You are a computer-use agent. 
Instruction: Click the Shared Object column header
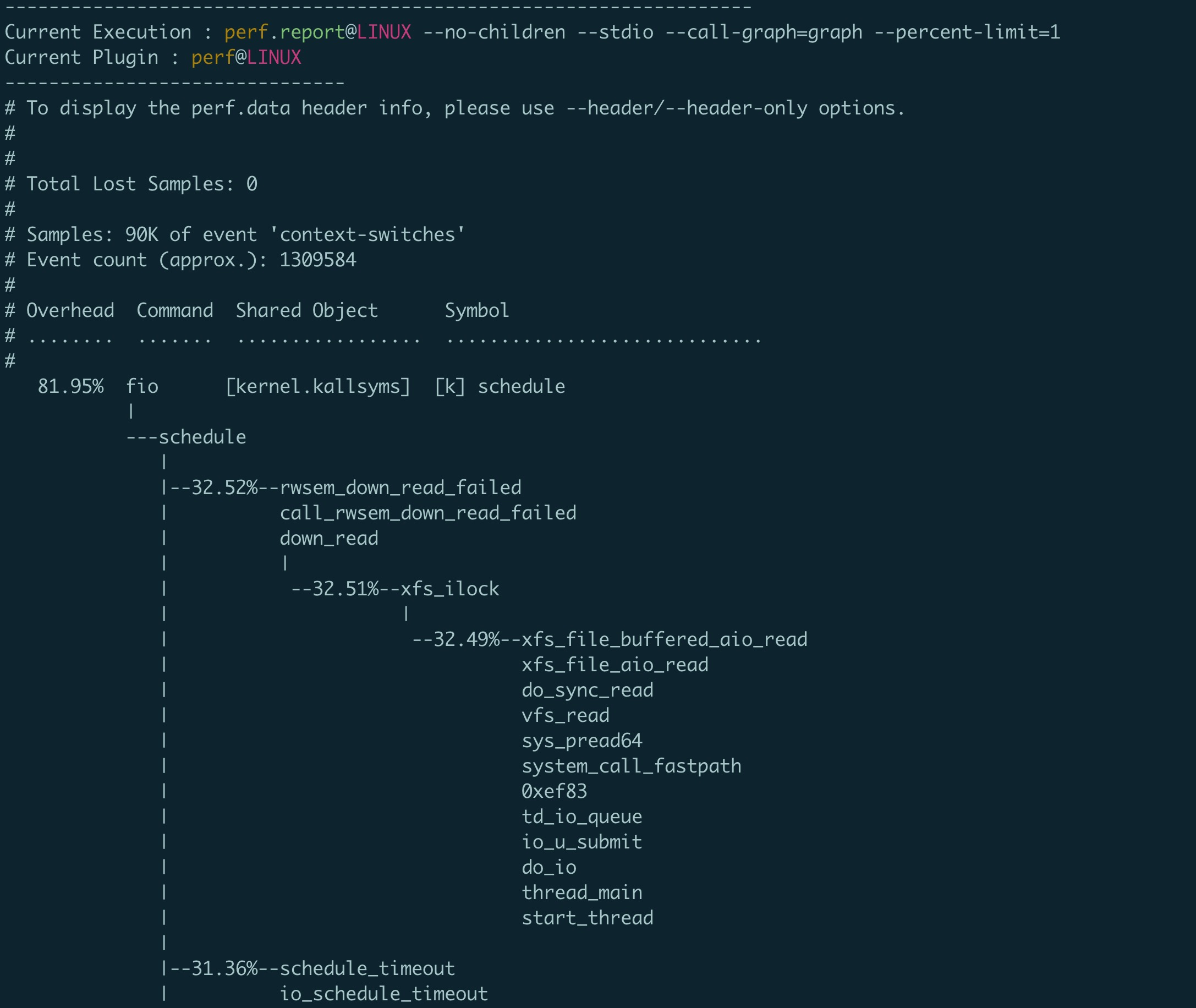307,310
